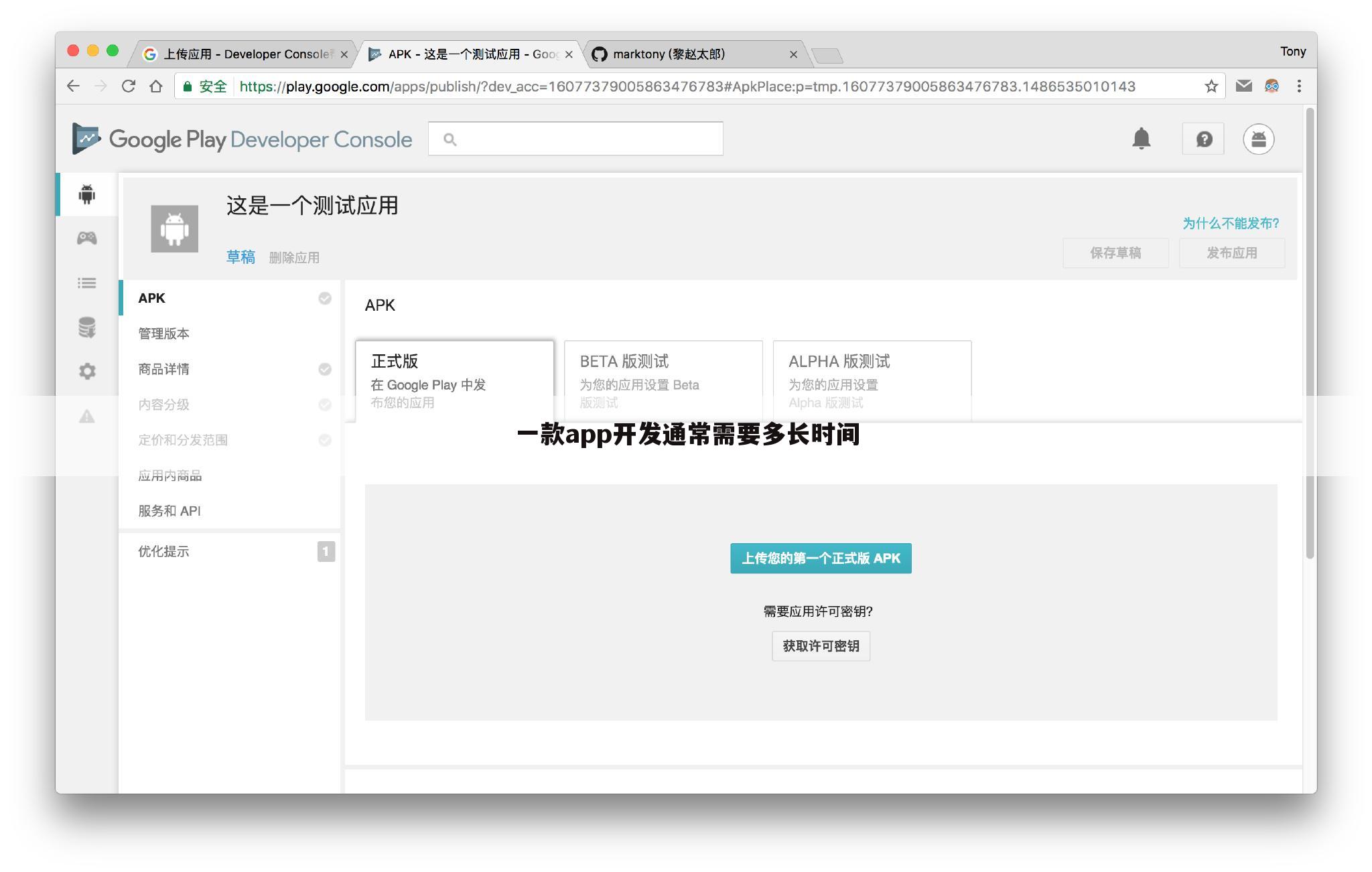Click the Google Play Developer Console logo
This screenshot has height=872, width=1372.
point(242,139)
